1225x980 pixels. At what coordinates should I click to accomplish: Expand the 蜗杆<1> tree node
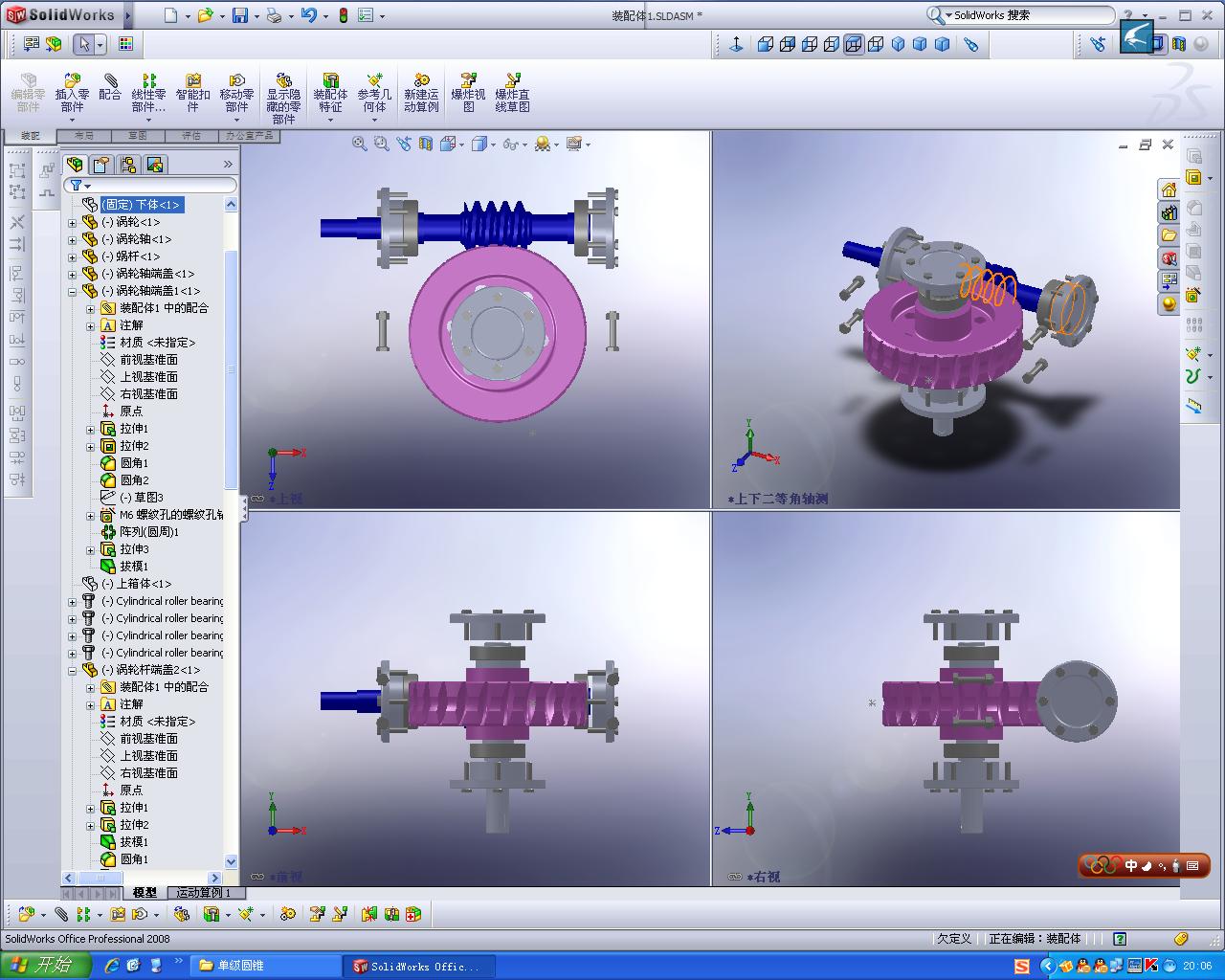[73, 256]
